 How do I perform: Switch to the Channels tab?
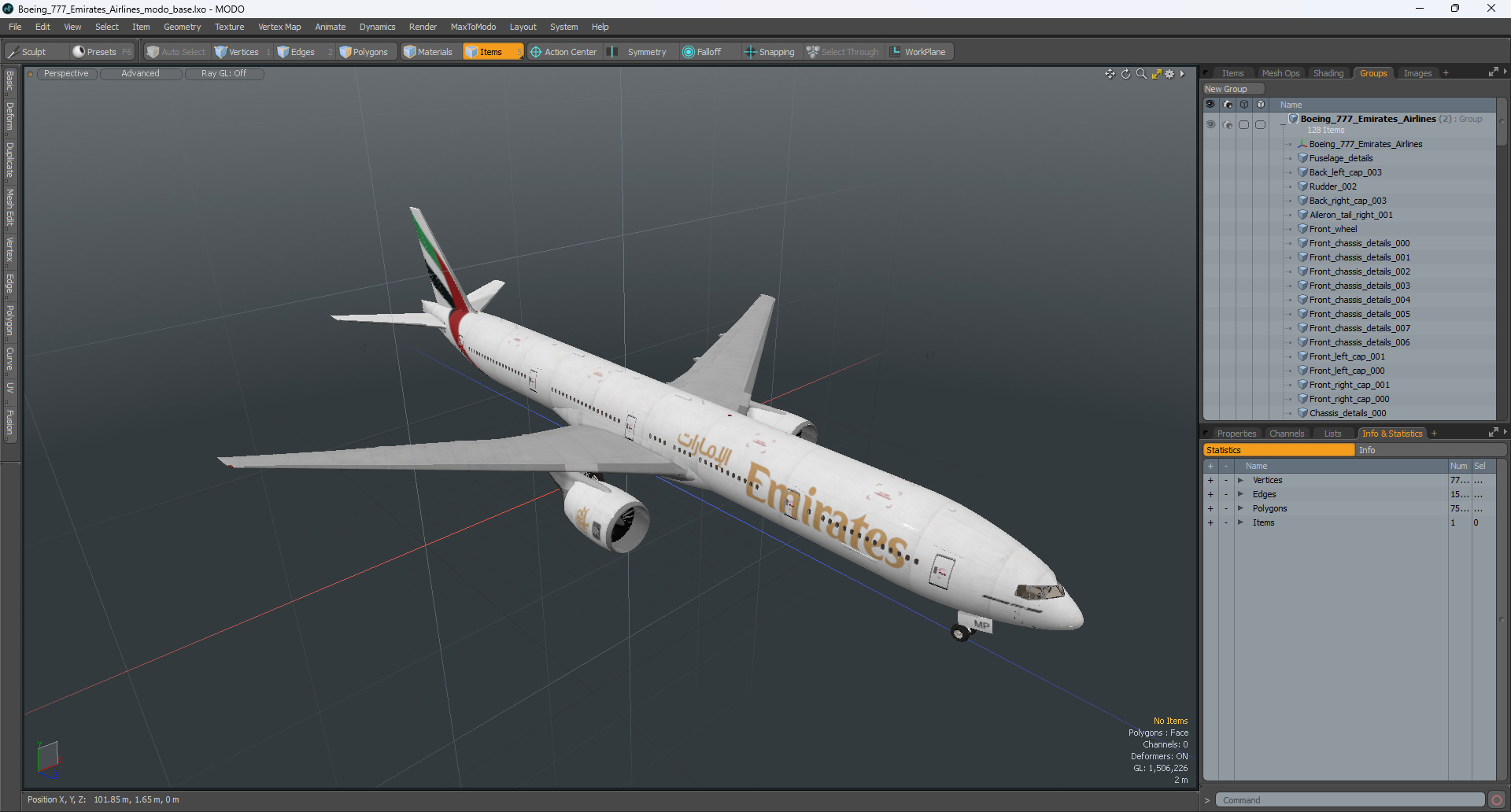1287,434
